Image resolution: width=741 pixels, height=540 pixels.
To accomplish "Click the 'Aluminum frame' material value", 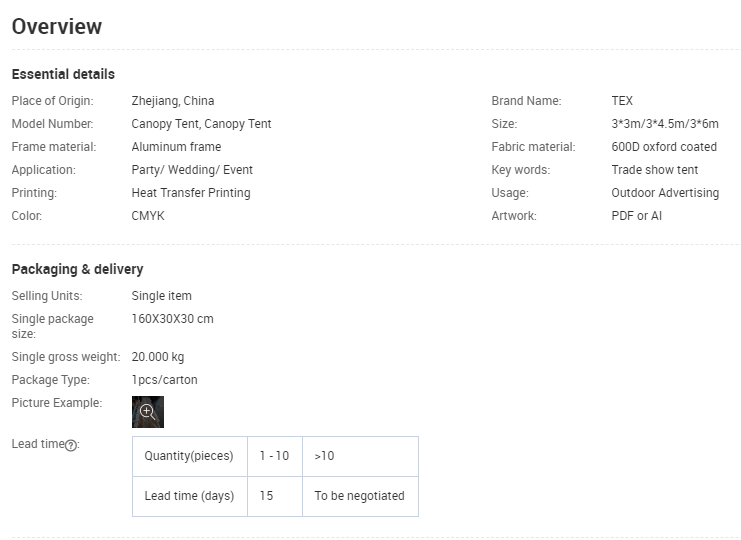I will [176, 147].
